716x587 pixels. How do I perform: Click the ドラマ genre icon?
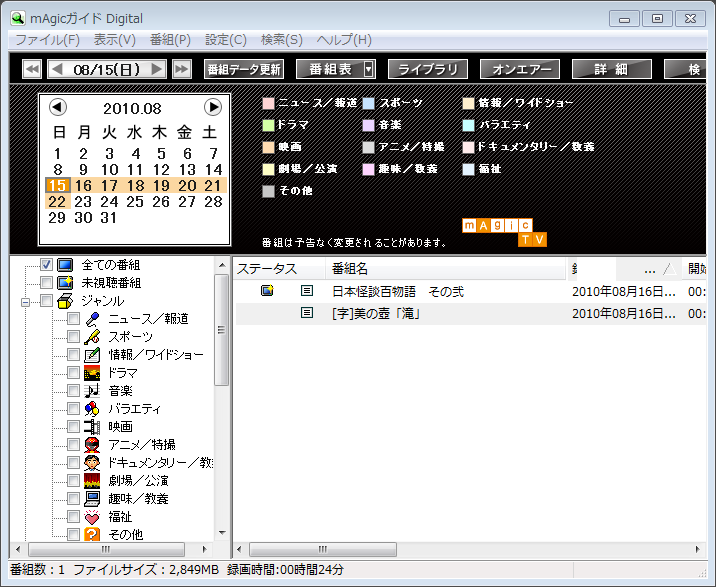(92, 373)
